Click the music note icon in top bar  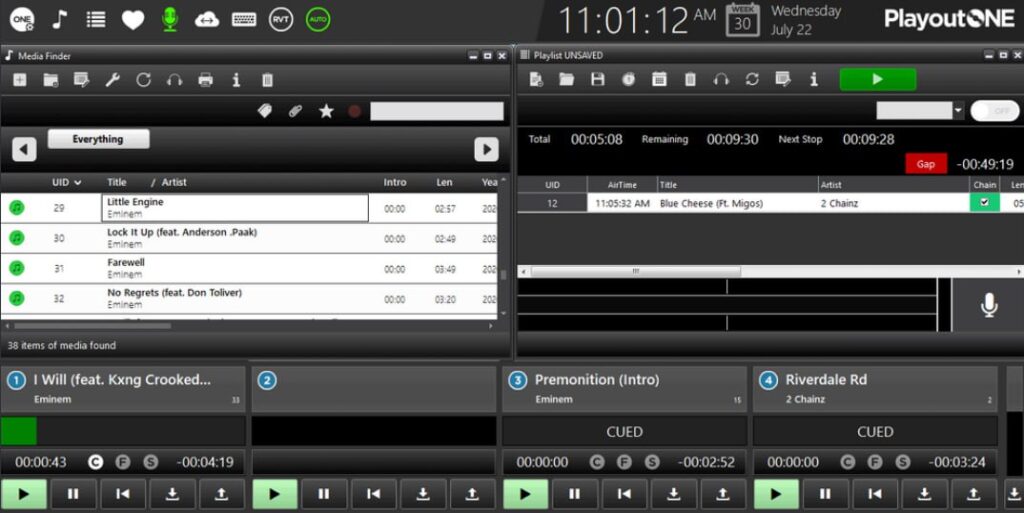59,20
